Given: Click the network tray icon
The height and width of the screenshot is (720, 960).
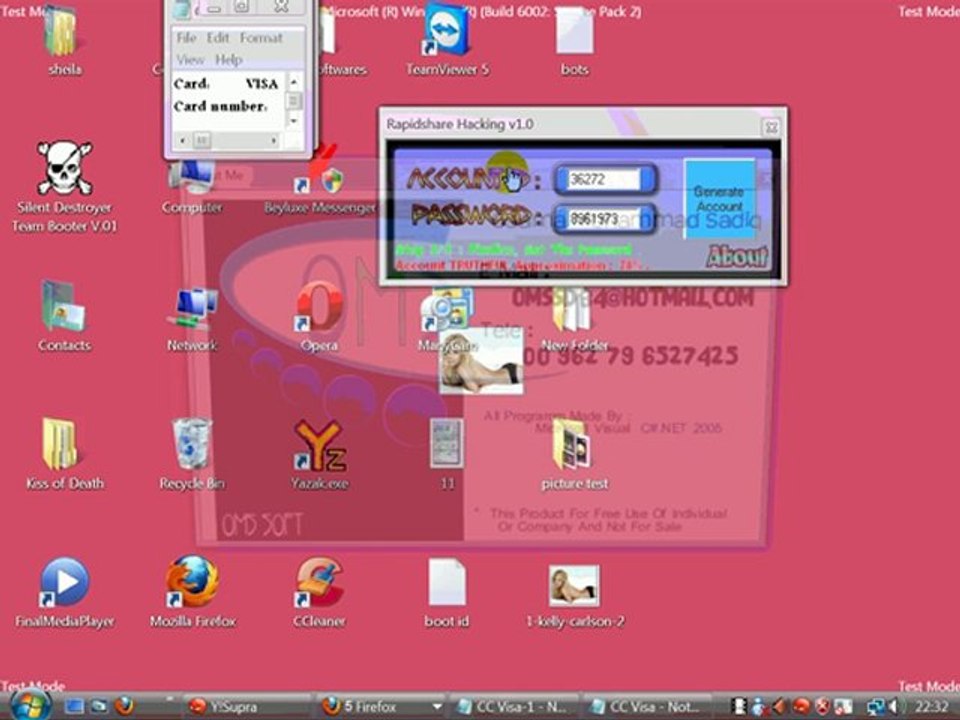Looking at the screenshot, I should click(x=876, y=707).
